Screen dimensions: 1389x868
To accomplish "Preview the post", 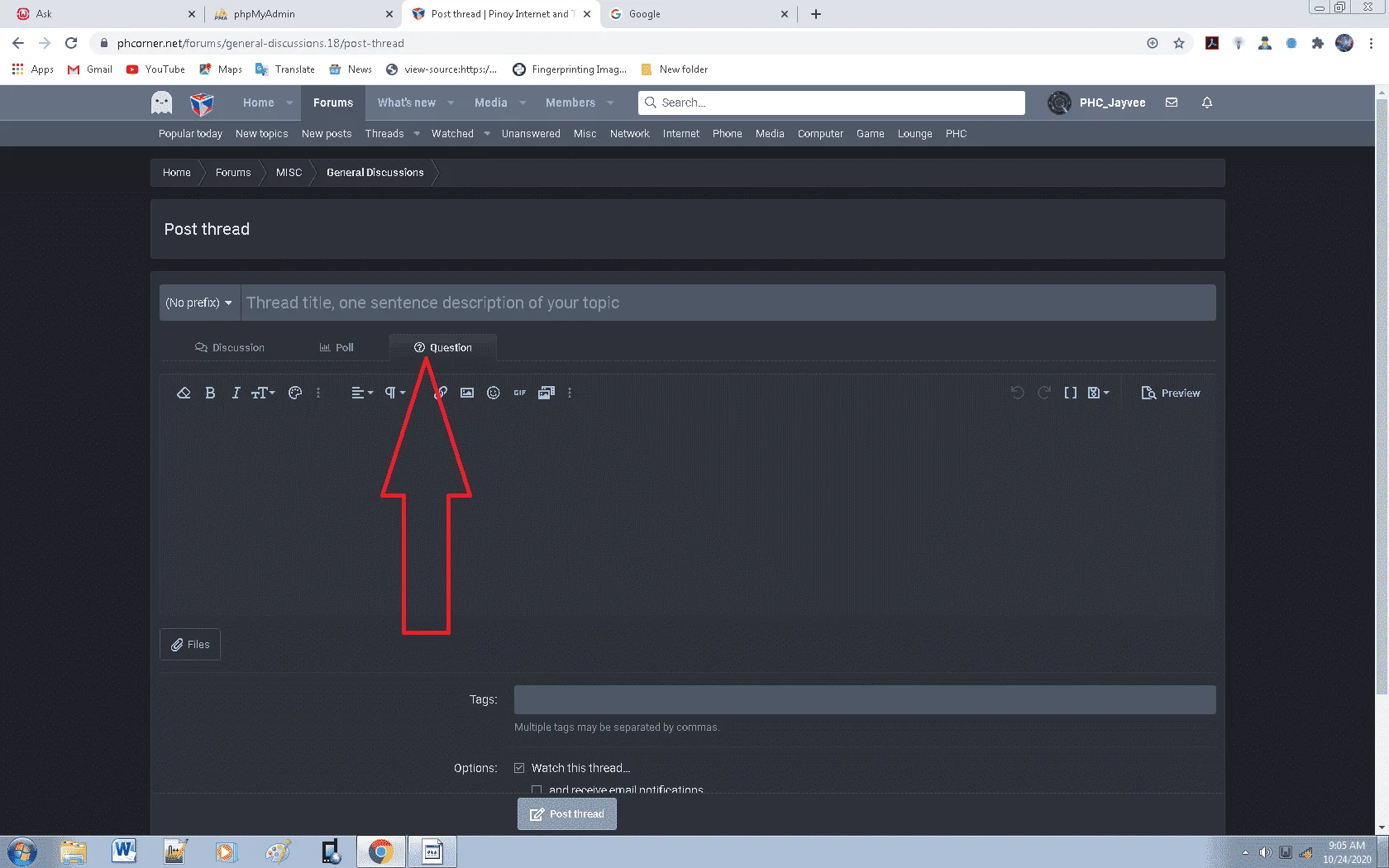I will click(1171, 393).
